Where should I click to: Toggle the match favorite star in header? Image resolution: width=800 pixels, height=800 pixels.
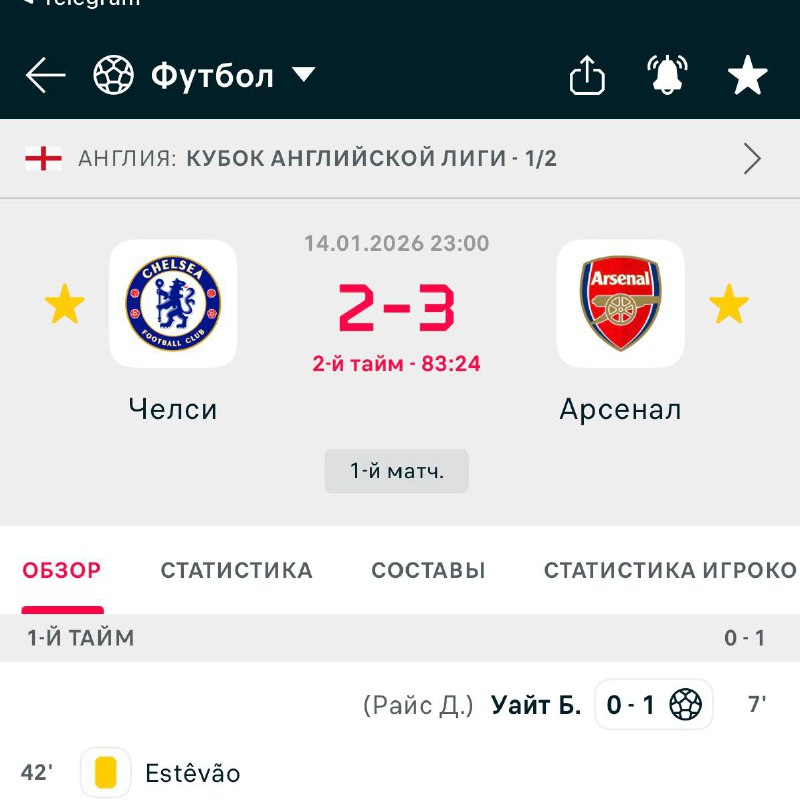[x=748, y=76]
